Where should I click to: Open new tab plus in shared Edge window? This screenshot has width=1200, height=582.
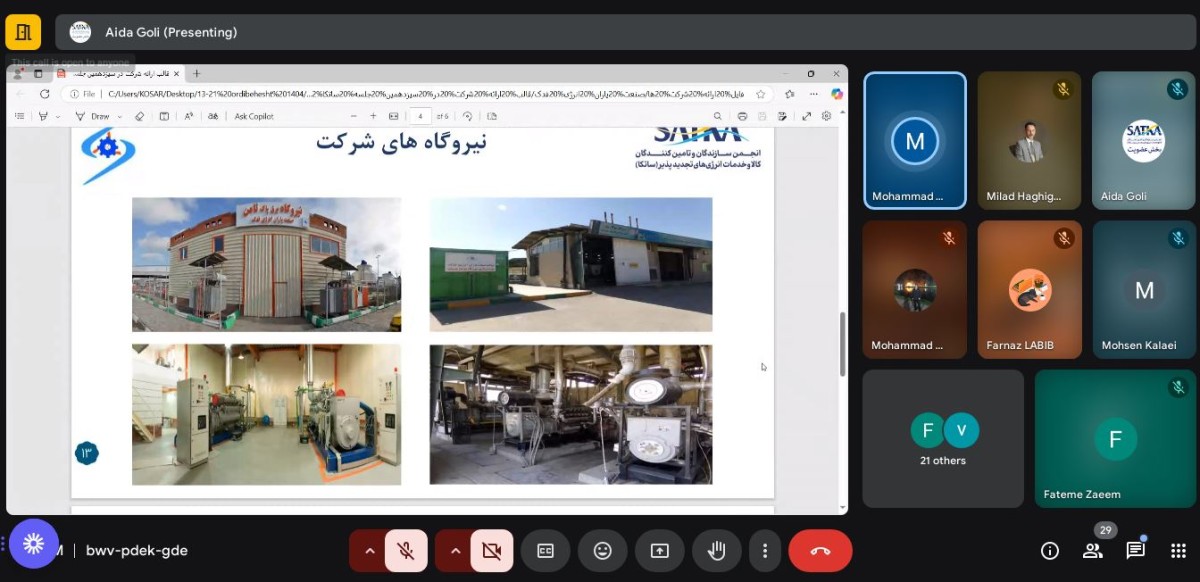click(x=197, y=73)
